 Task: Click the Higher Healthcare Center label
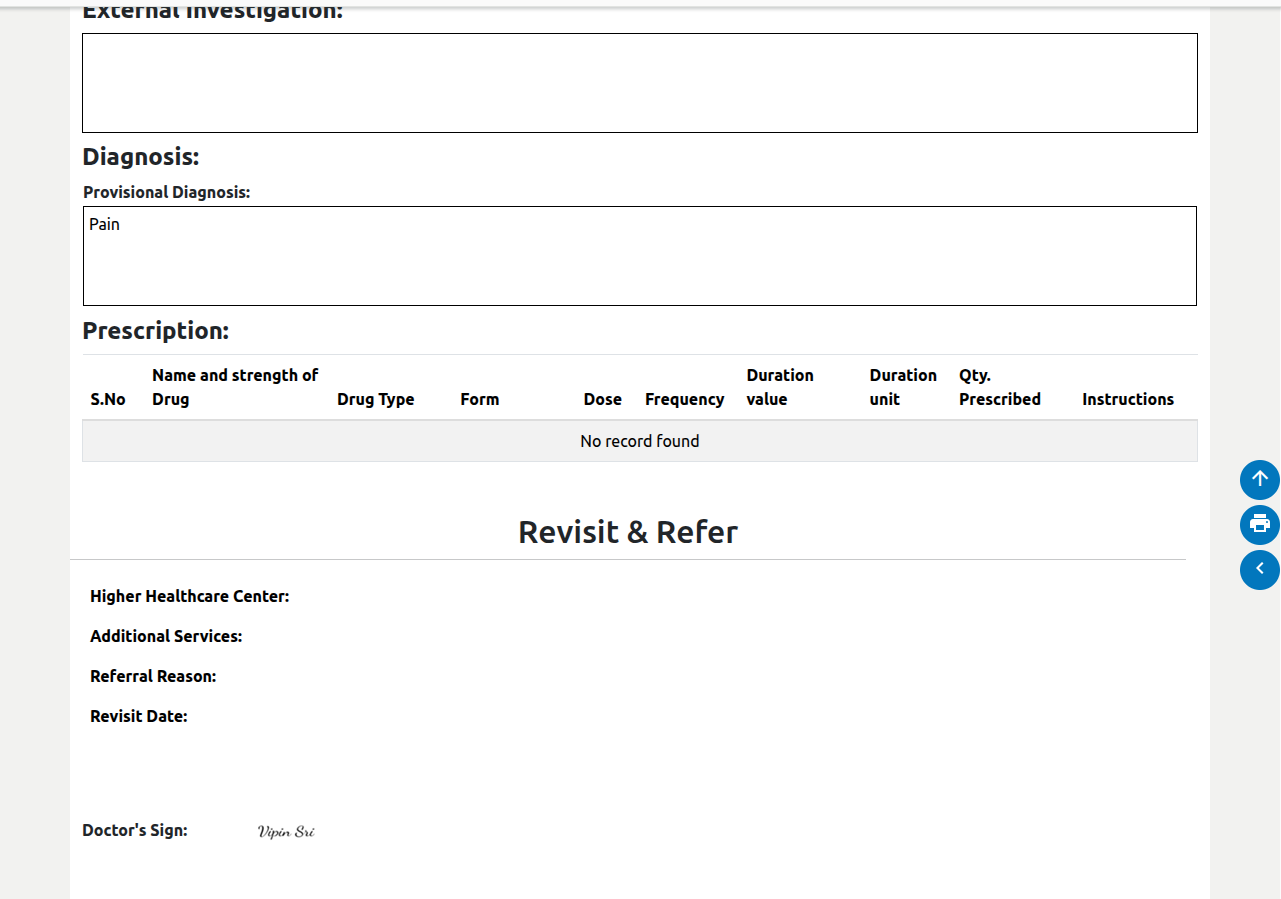189,596
